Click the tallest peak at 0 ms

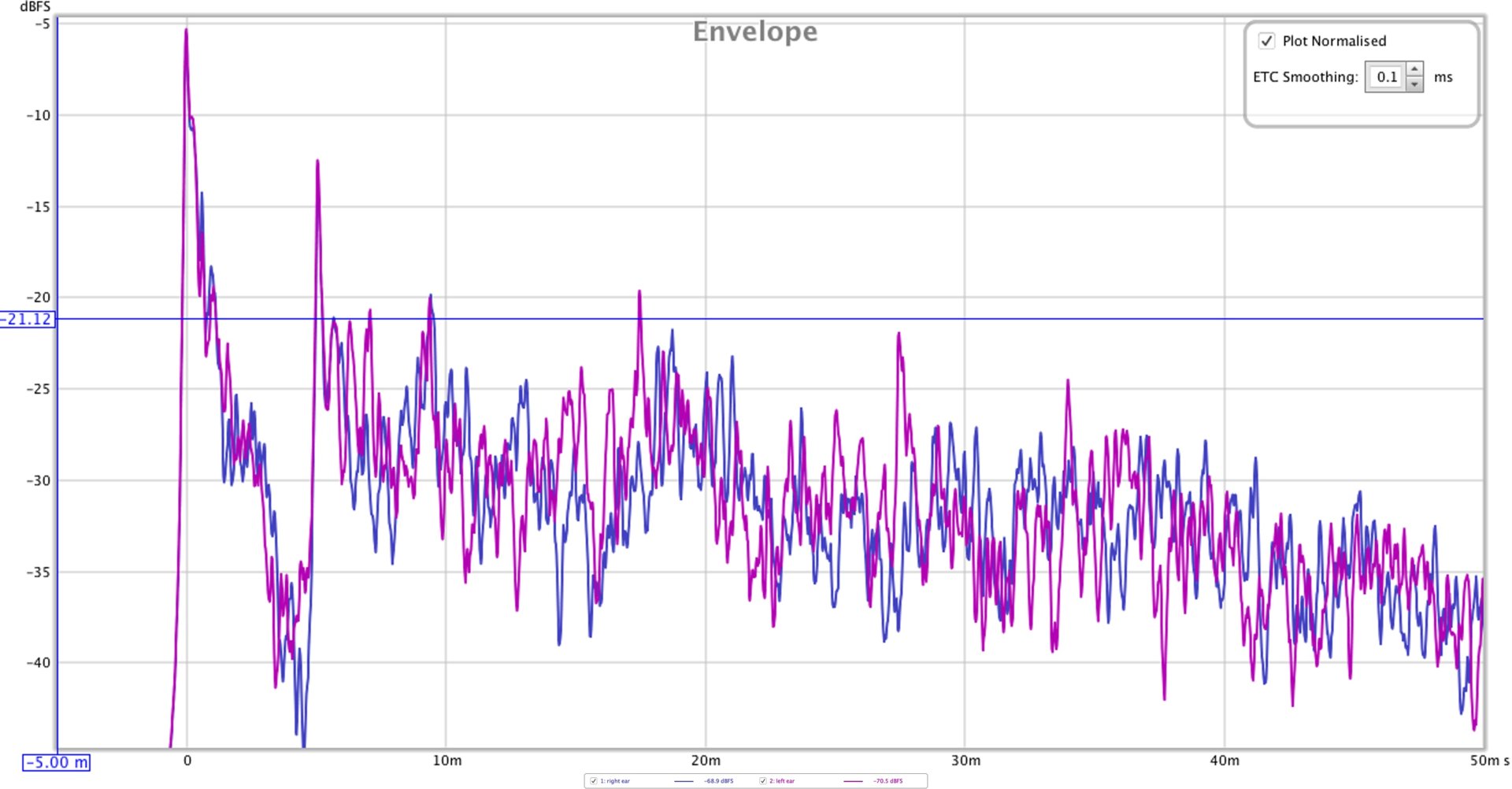186,31
